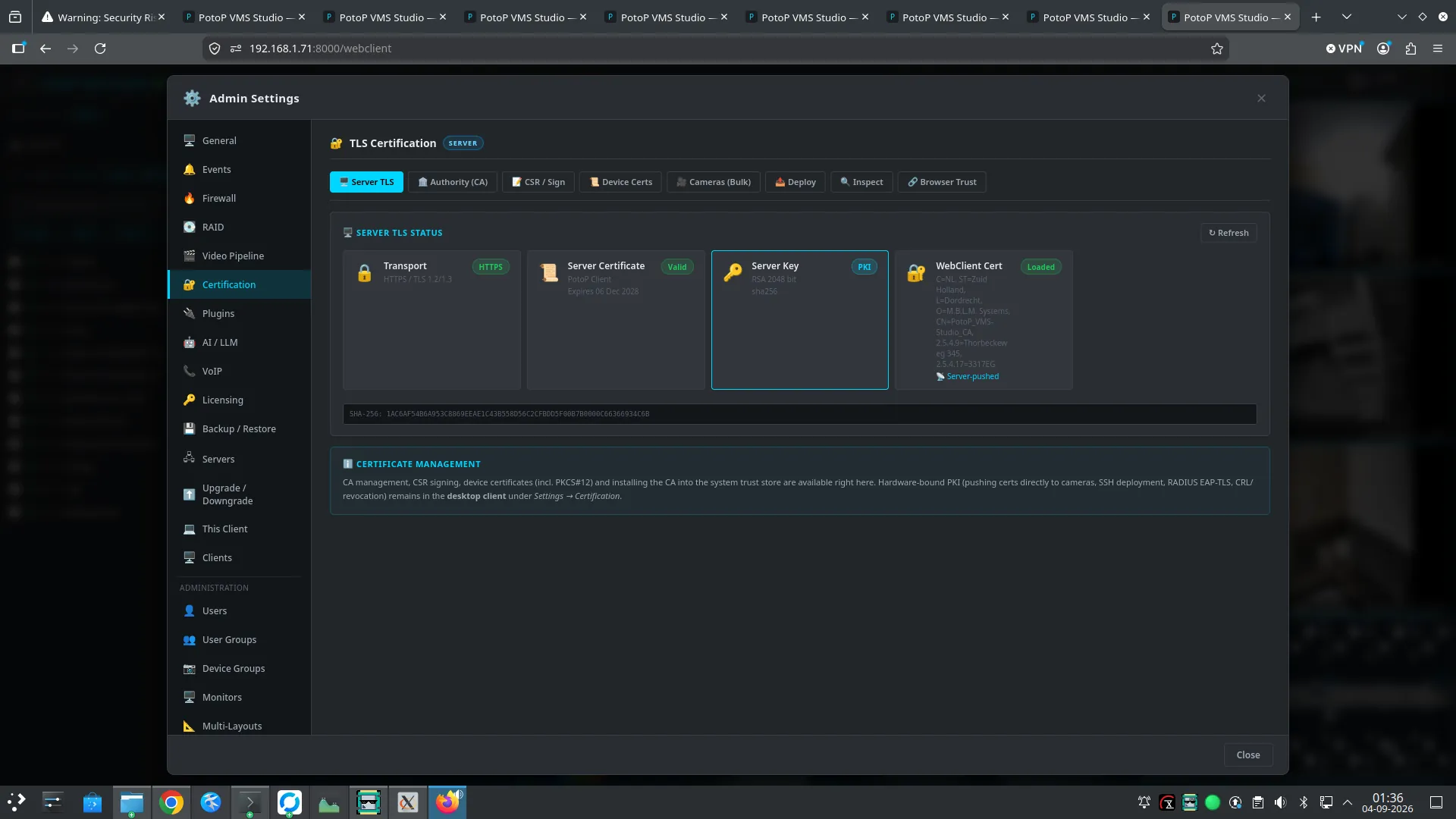The width and height of the screenshot is (1456, 819).
Task: Switch to the Browser Trust tab
Action: point(942,182)
